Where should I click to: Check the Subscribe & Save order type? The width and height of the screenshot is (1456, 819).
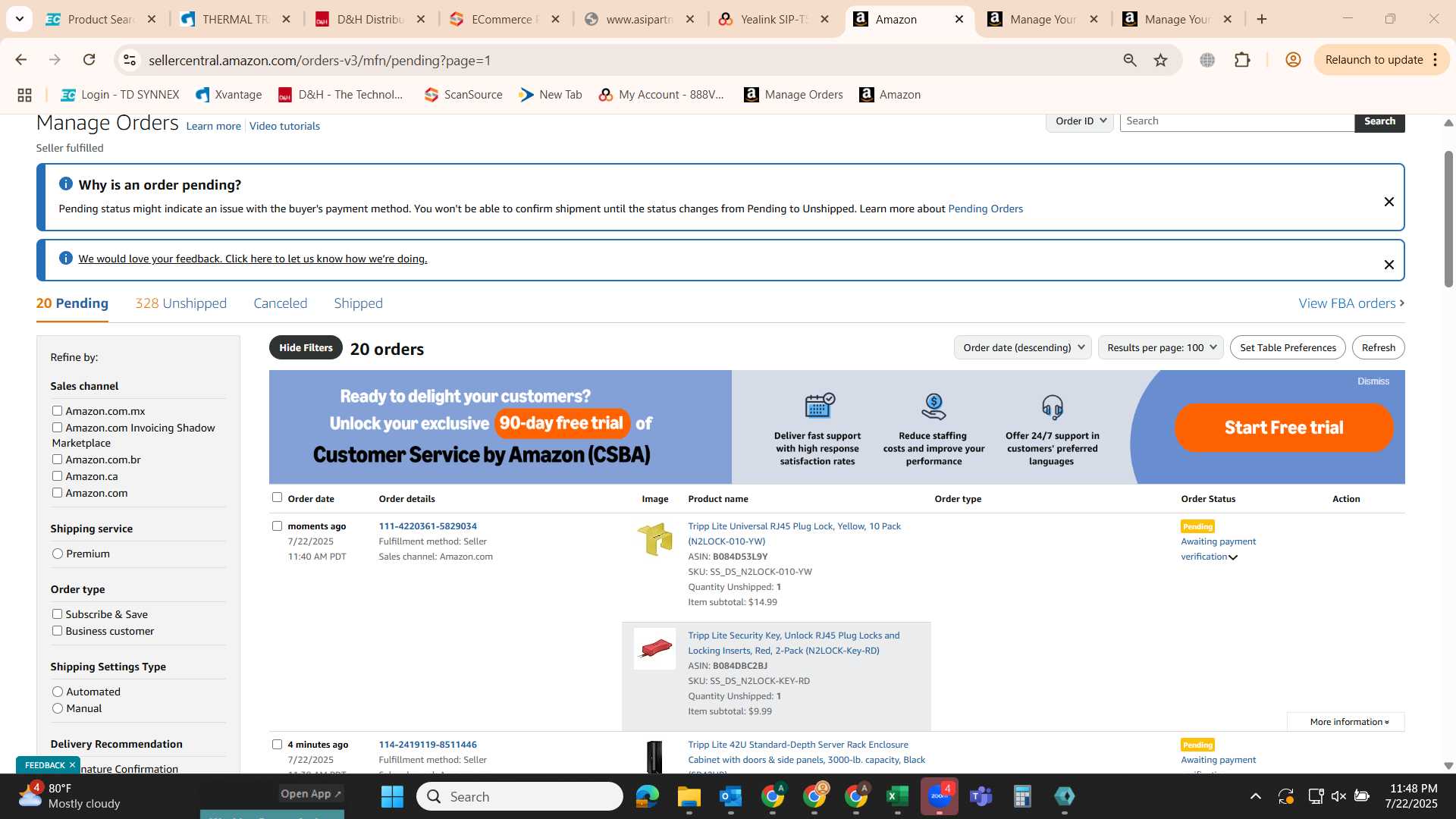[57, 614]
